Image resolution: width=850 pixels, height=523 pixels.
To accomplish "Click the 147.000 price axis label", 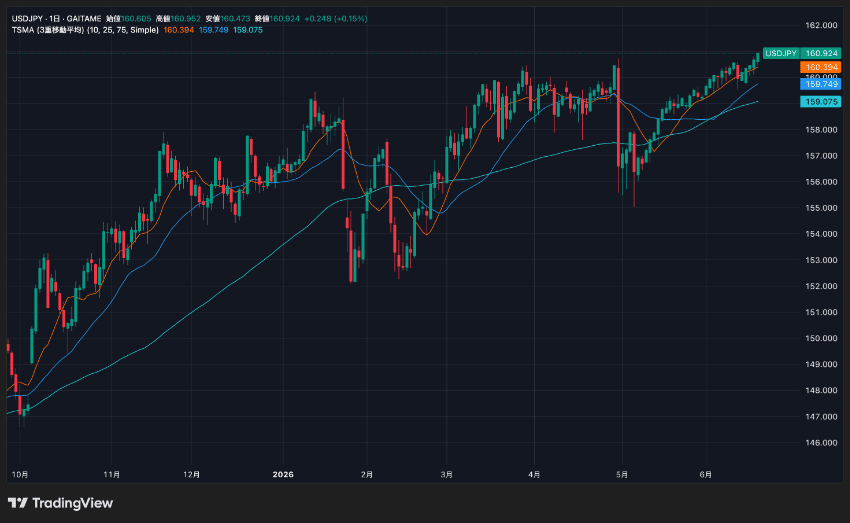I will (821, 416).
